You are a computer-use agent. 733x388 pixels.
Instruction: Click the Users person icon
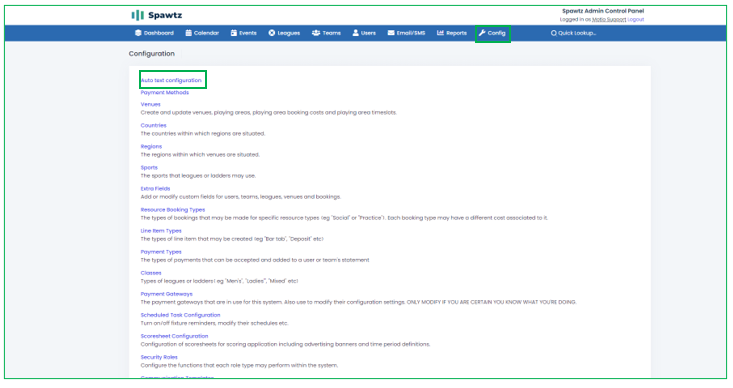point(355,33)
